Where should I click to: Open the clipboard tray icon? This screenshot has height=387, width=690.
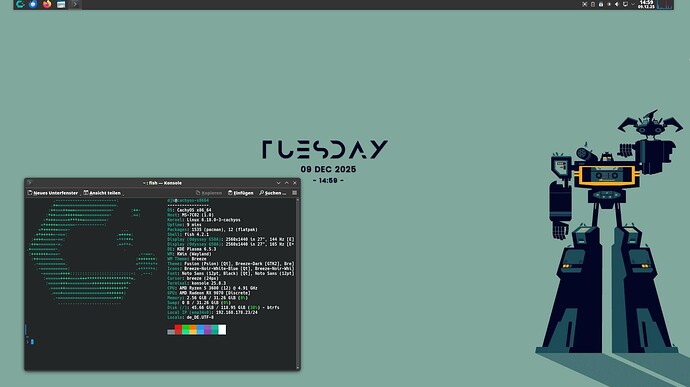click(593, 4)
